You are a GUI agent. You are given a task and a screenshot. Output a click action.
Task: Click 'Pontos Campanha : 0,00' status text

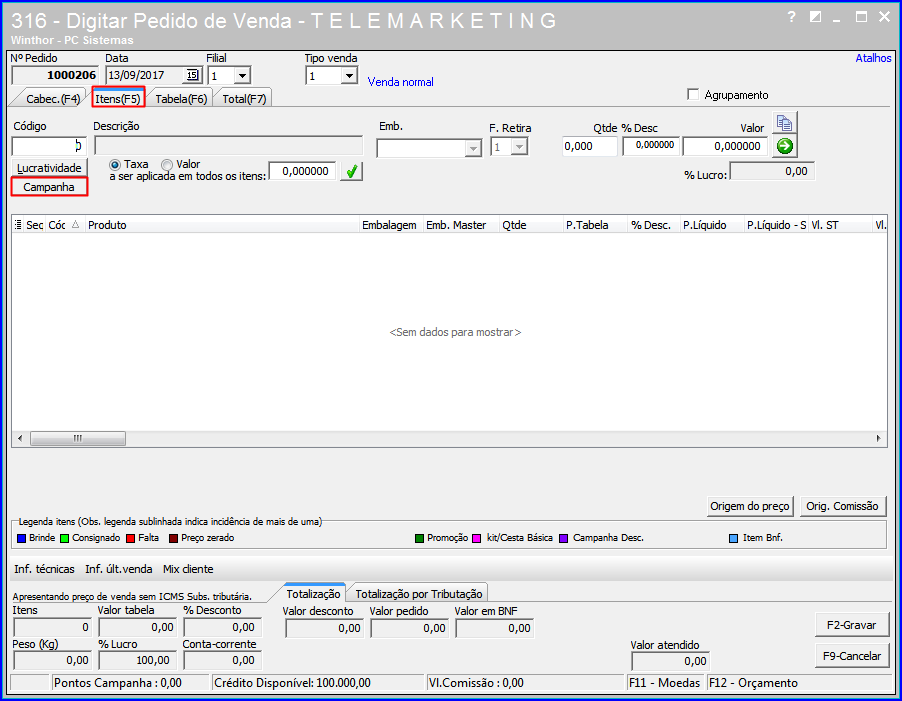(117, 683)
